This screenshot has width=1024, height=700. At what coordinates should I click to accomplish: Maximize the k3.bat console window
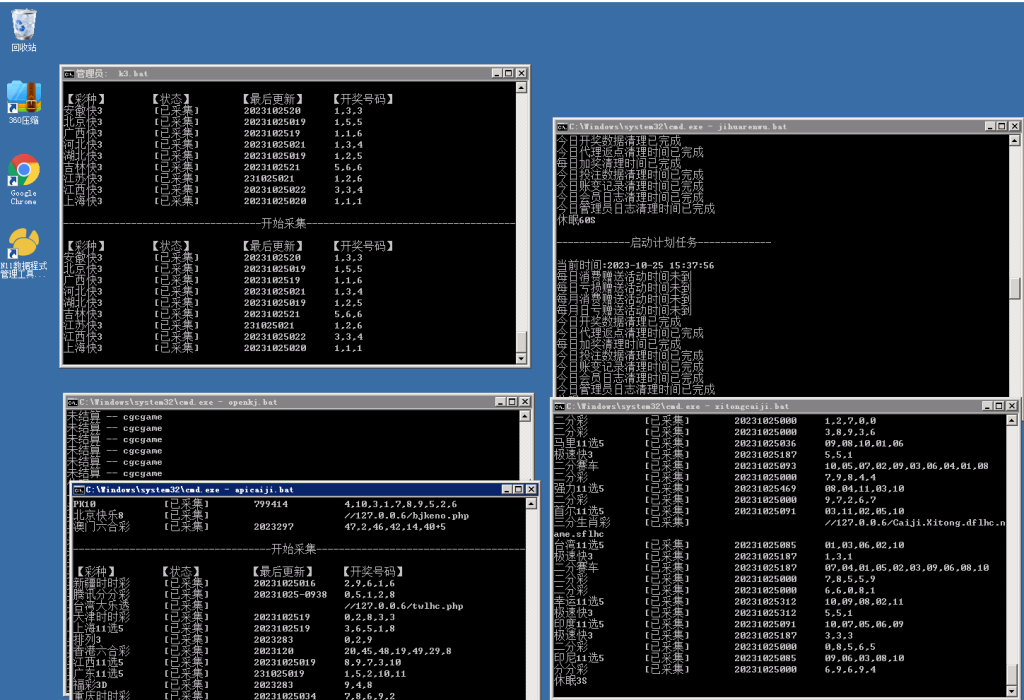click(508, 74)
